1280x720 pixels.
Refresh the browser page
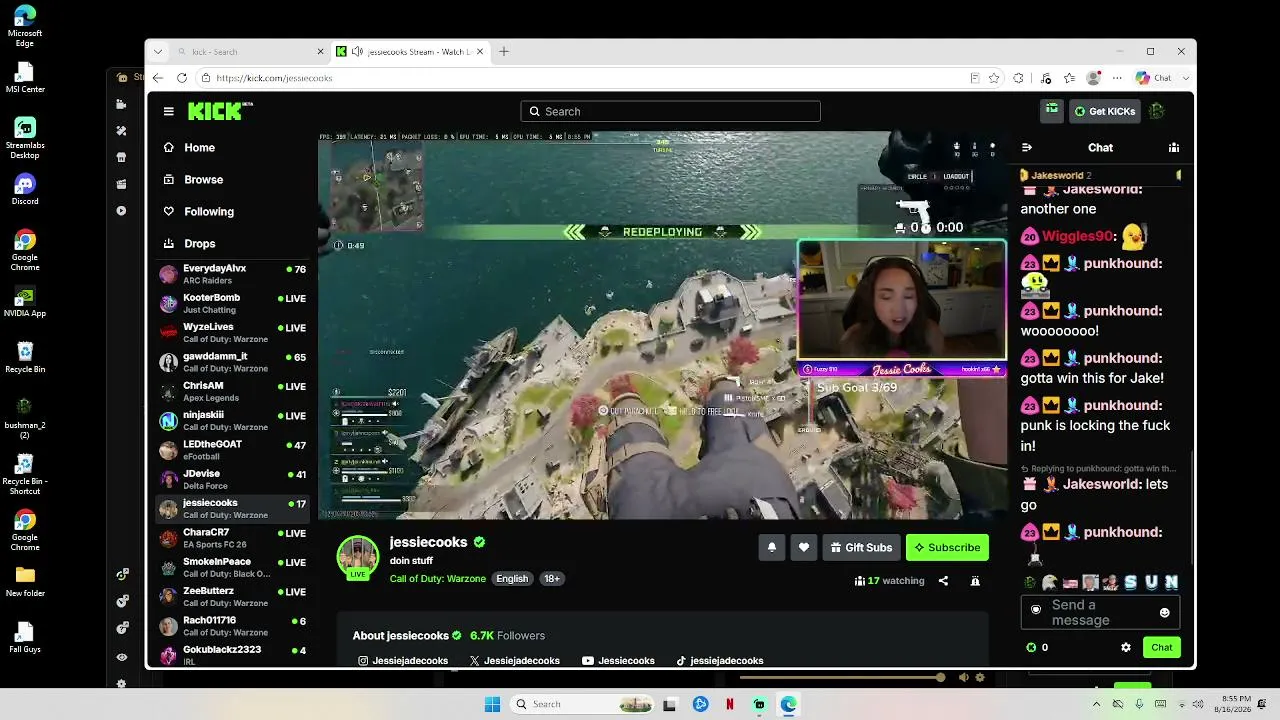pyautogui.click(x=182, y=78)
